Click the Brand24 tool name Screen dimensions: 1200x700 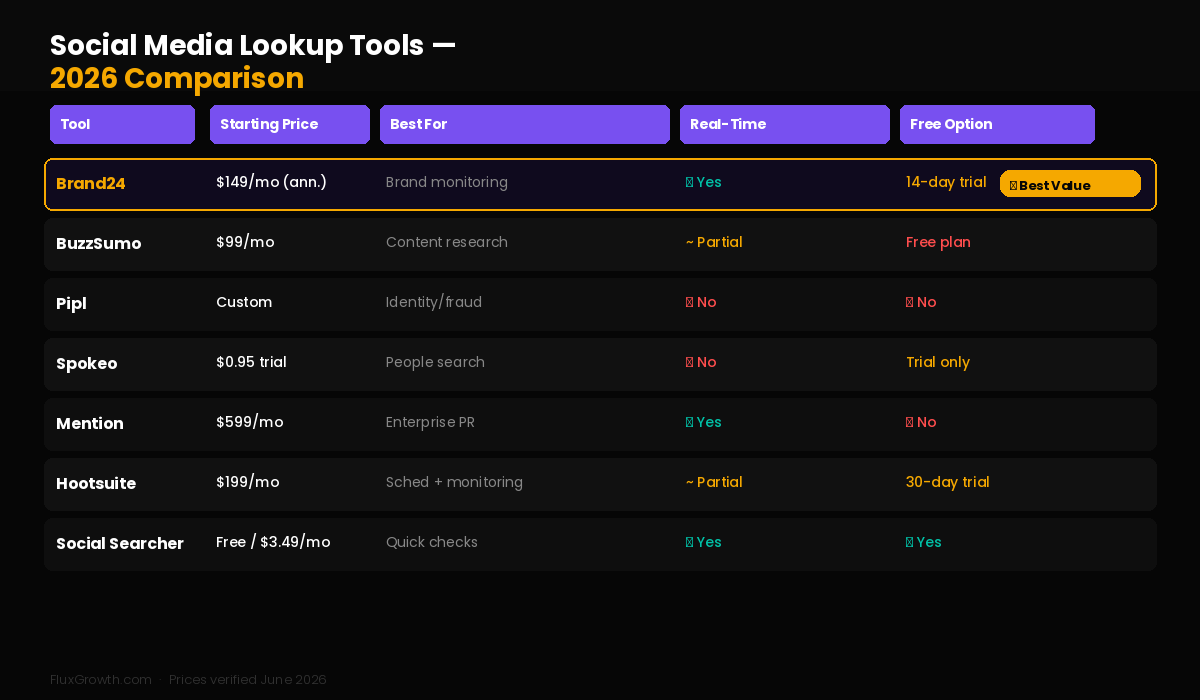click(91, 184)
